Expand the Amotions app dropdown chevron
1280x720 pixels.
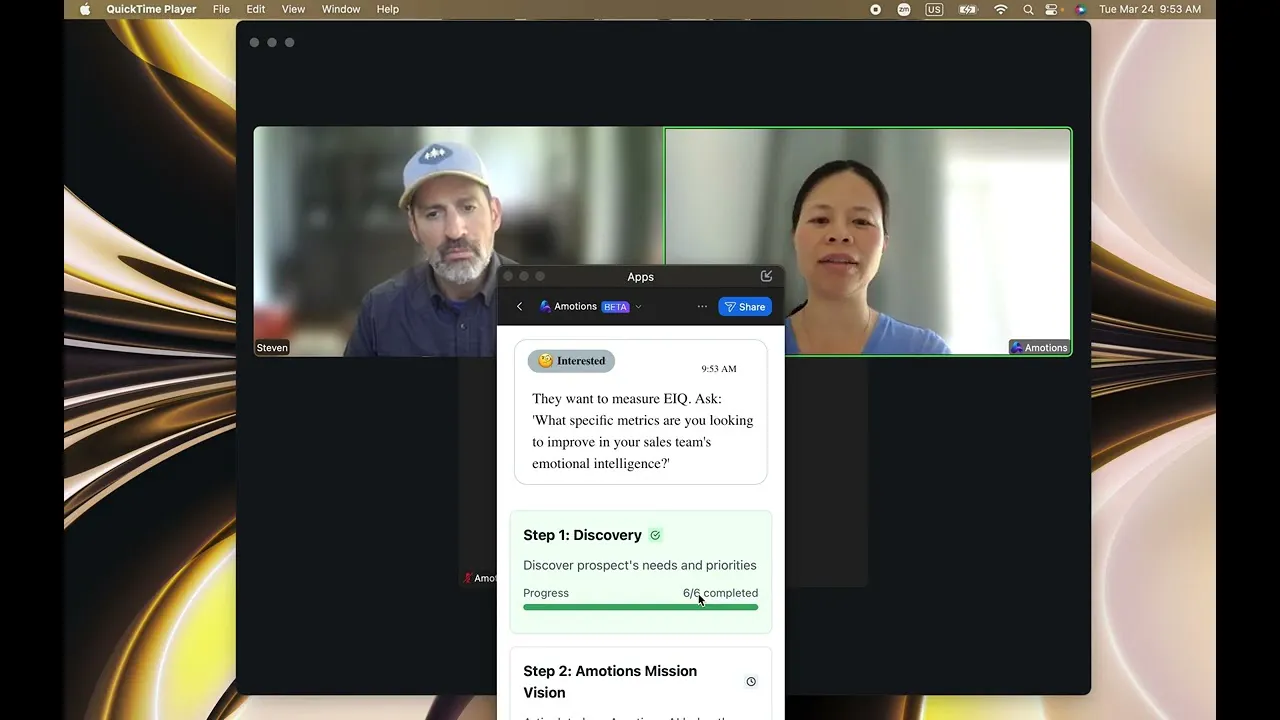(638, 307)
